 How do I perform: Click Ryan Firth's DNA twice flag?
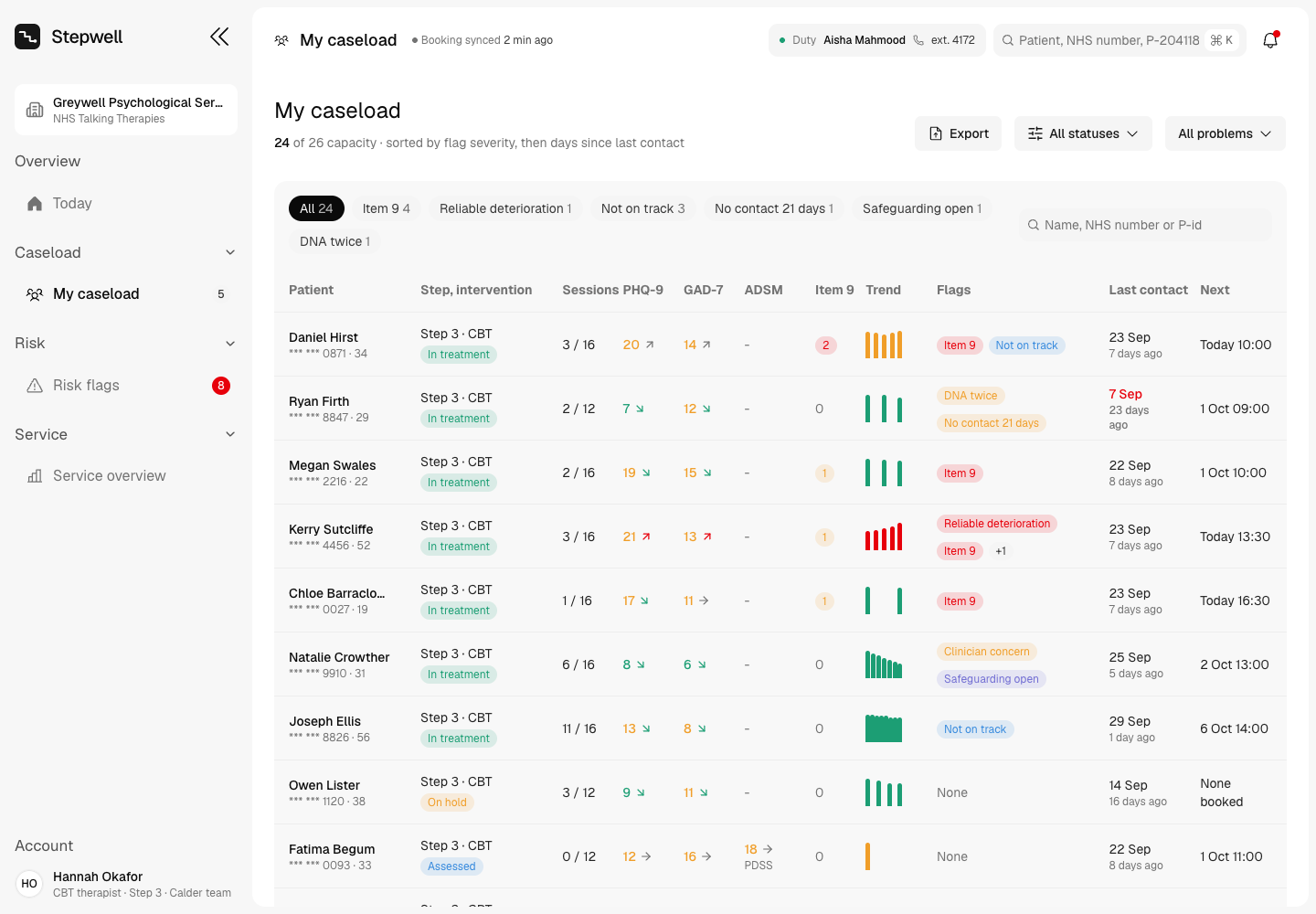(971, 396)
